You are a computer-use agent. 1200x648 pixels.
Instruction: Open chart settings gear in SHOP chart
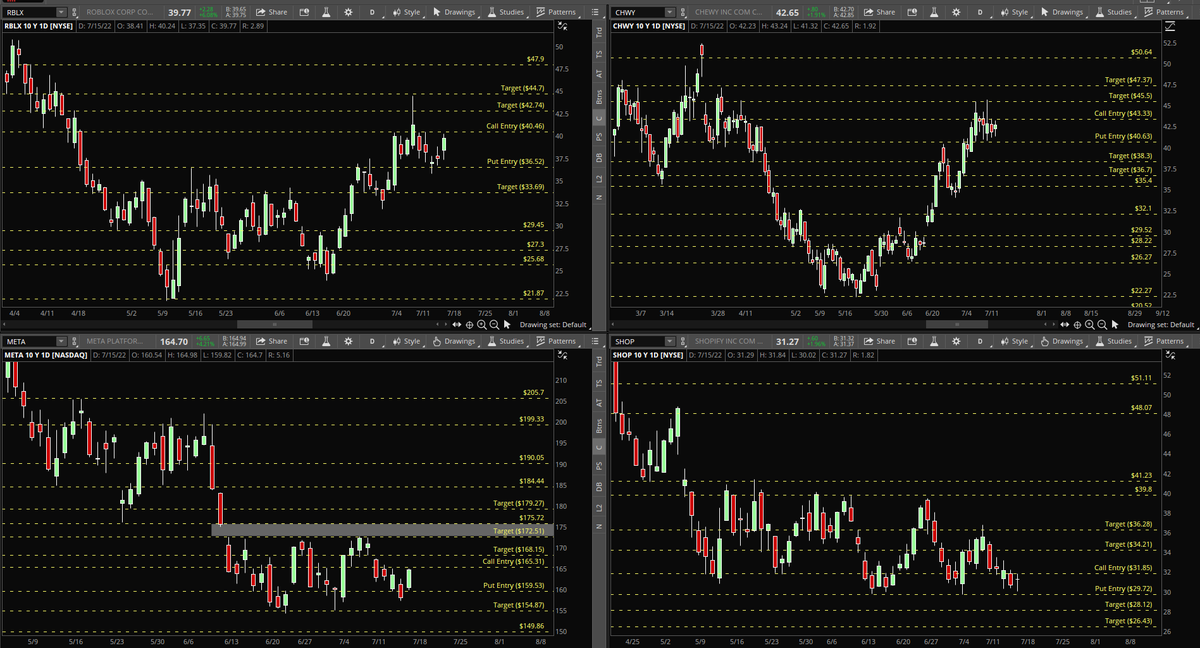point(955,341)
